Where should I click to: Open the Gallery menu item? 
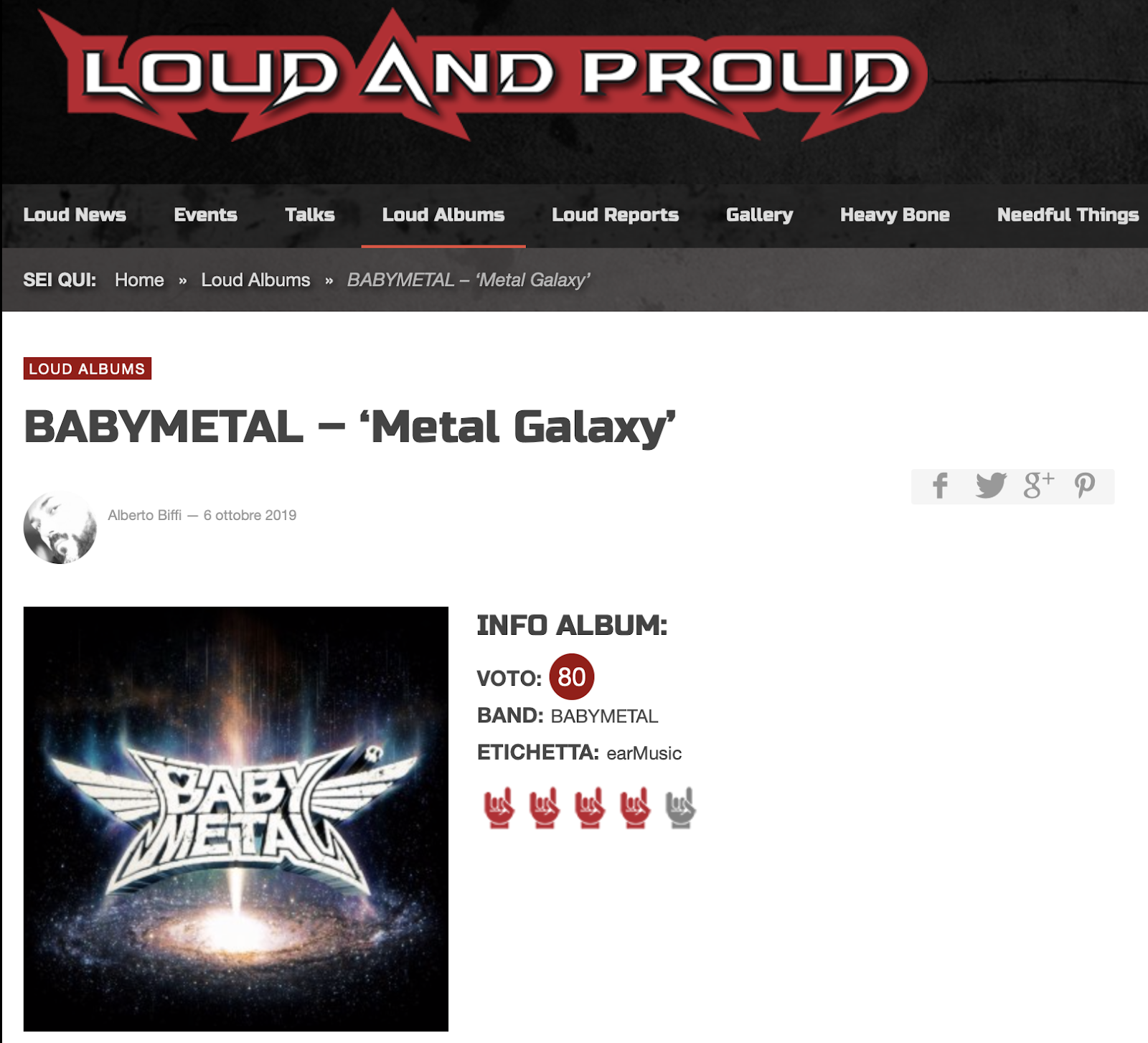click(x=759, y=214)
